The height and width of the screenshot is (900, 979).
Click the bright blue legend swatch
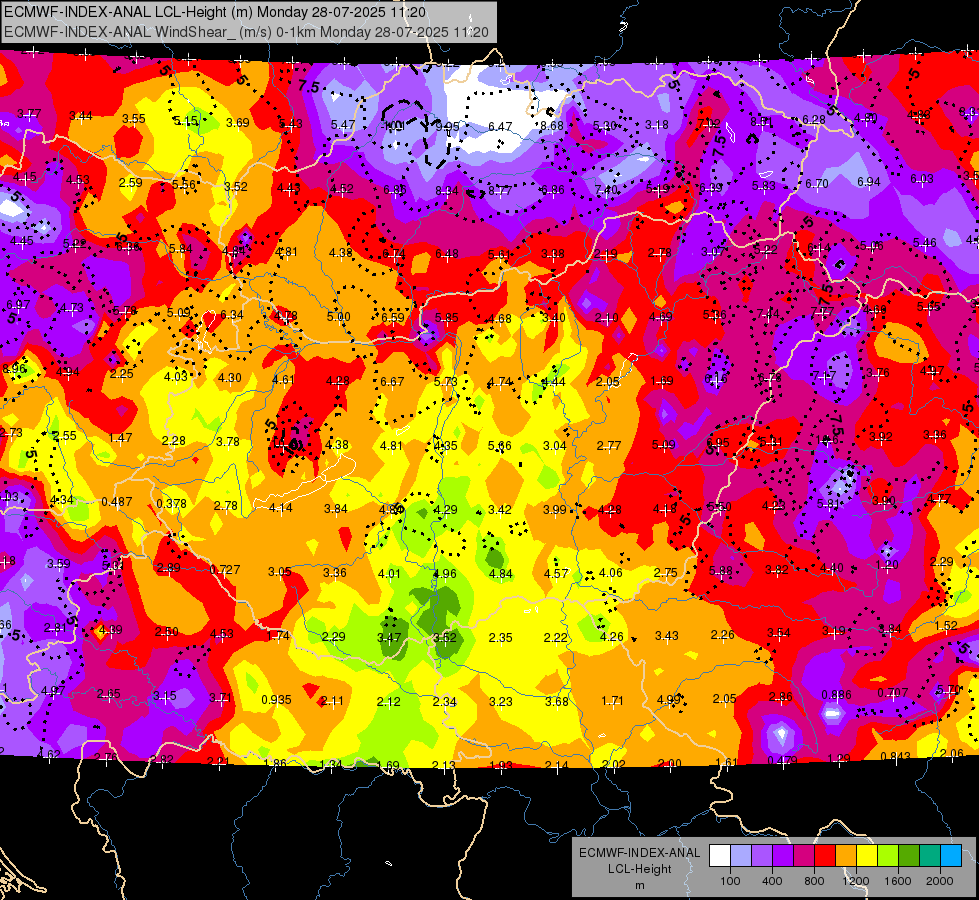[x=951, y=855]
